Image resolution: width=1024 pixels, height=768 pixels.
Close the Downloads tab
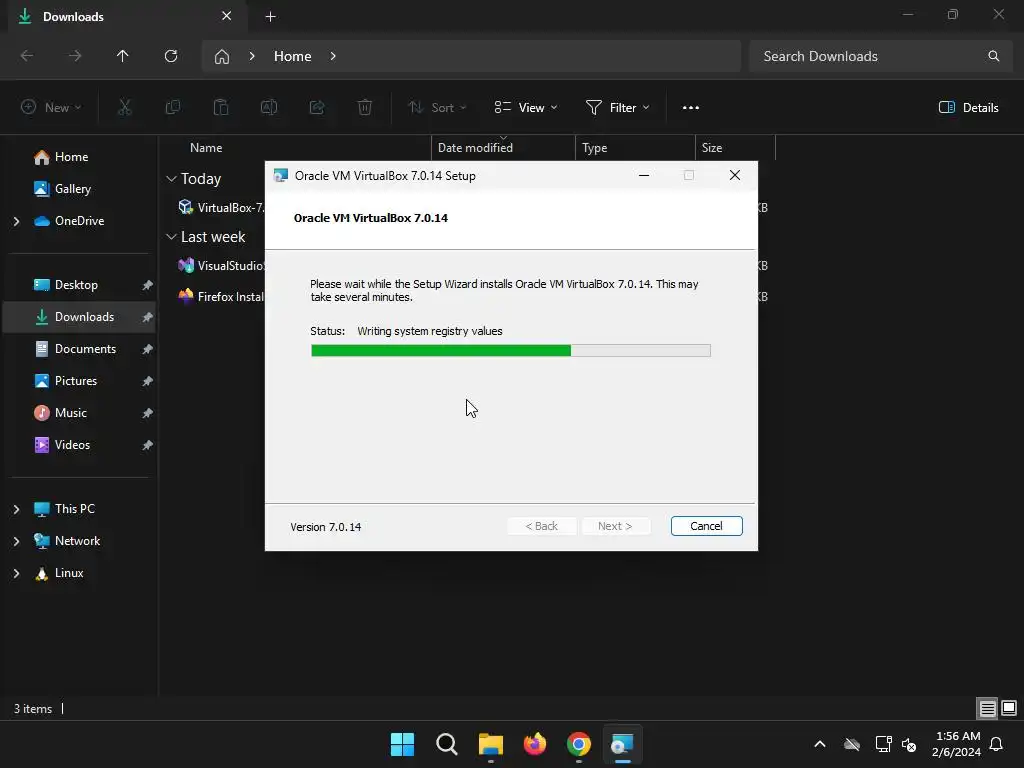(x=227, y=16)
